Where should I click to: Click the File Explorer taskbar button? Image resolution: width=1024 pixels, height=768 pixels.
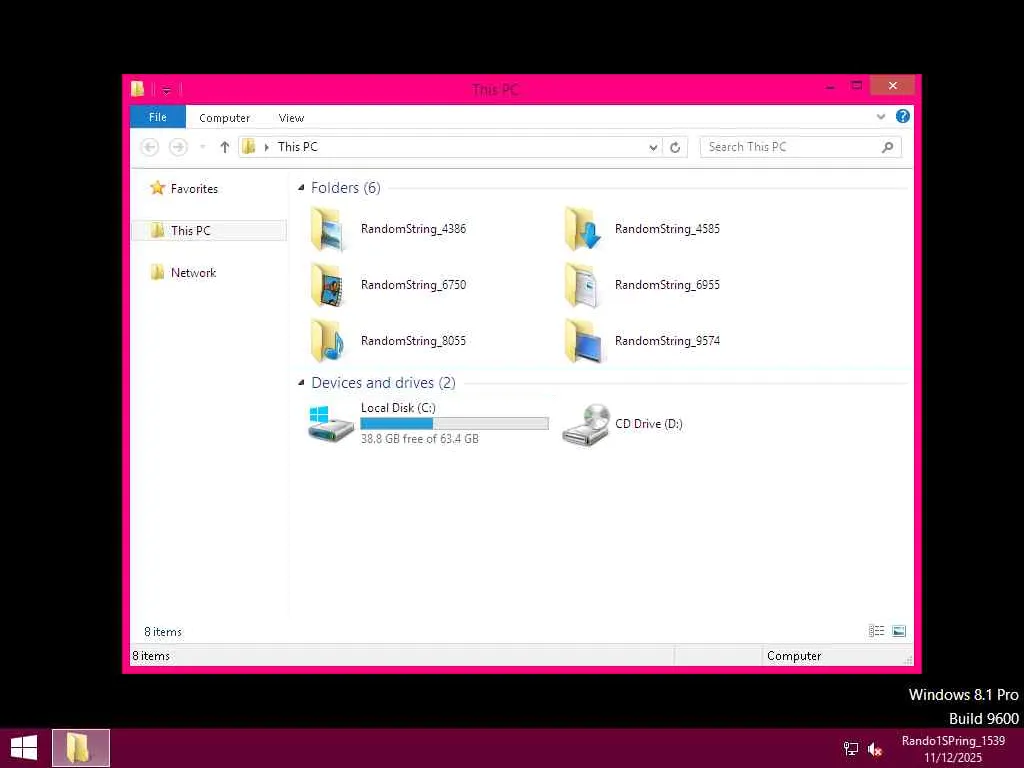81,748
